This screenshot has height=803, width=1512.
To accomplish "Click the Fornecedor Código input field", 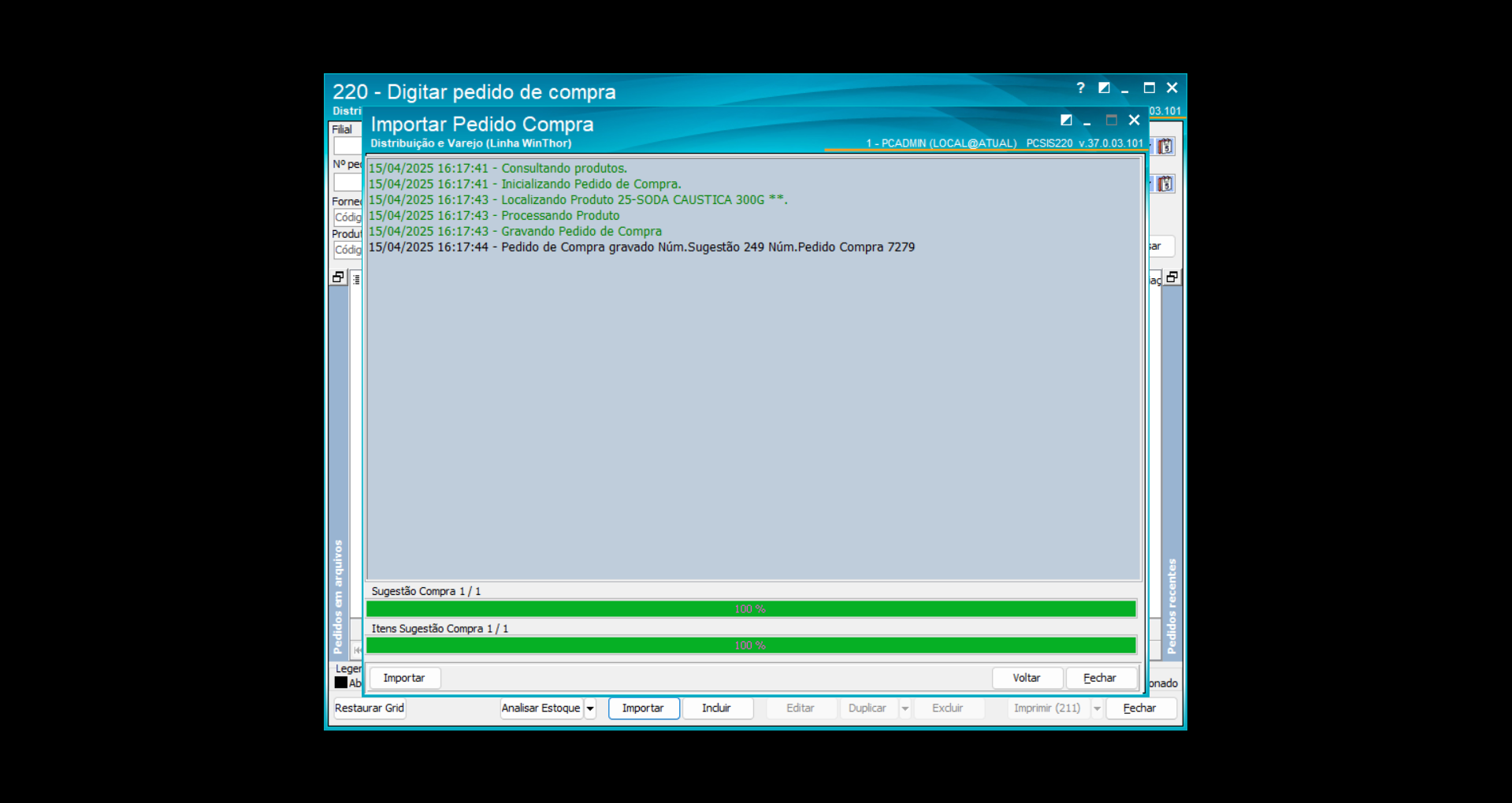I will tap(347, 217).
